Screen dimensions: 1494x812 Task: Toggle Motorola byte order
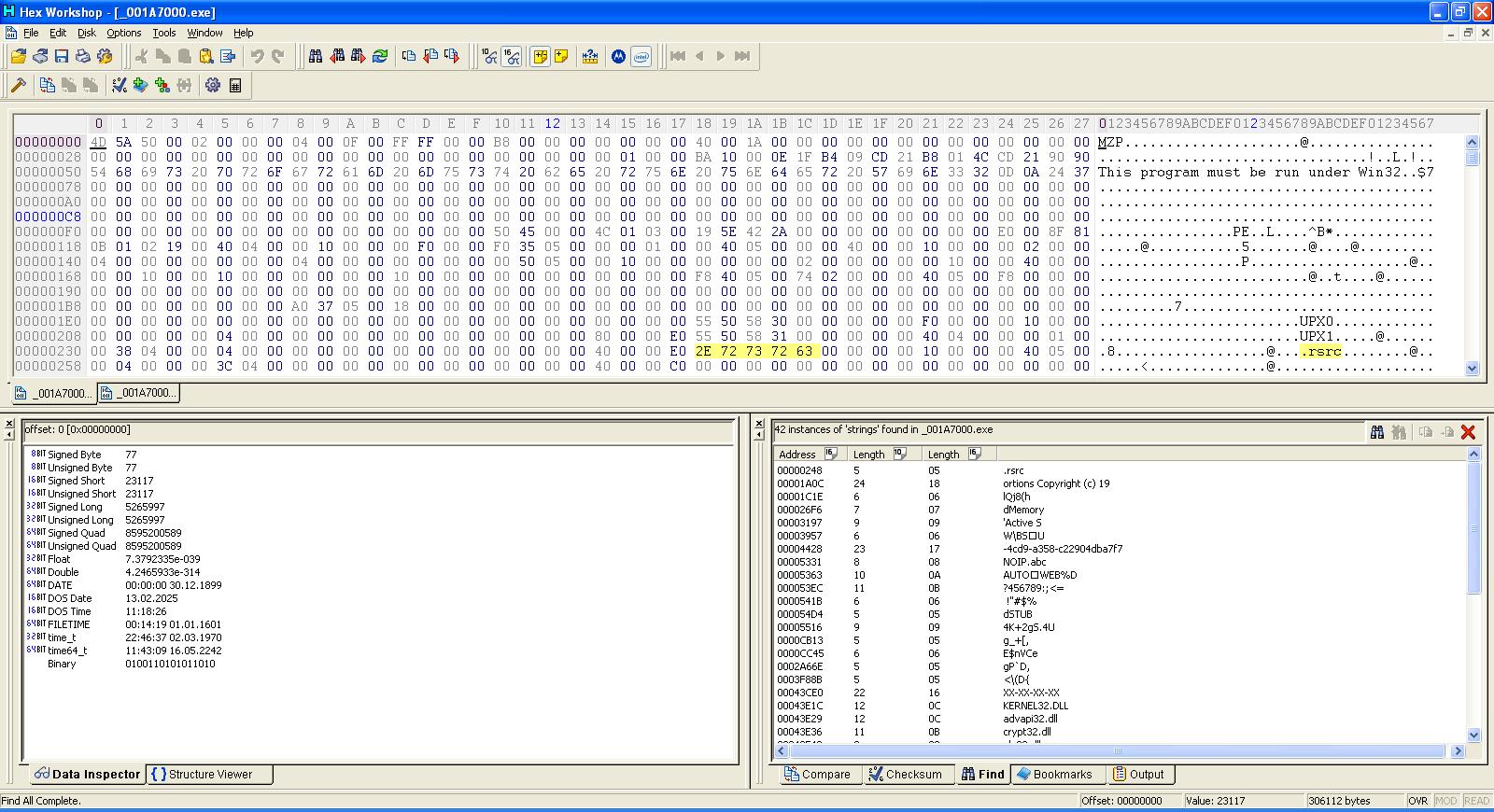[618, 56]
